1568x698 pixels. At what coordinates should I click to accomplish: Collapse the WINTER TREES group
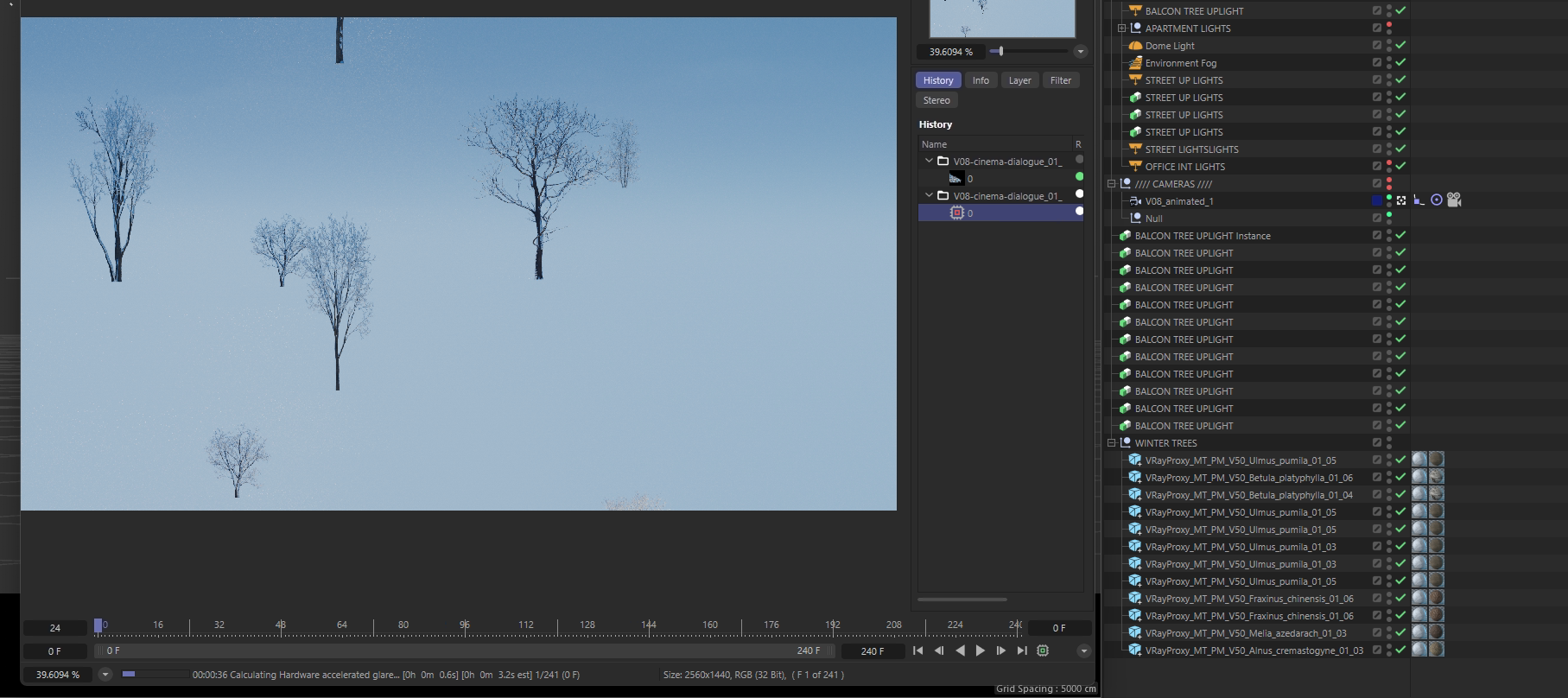(1111, 443)
